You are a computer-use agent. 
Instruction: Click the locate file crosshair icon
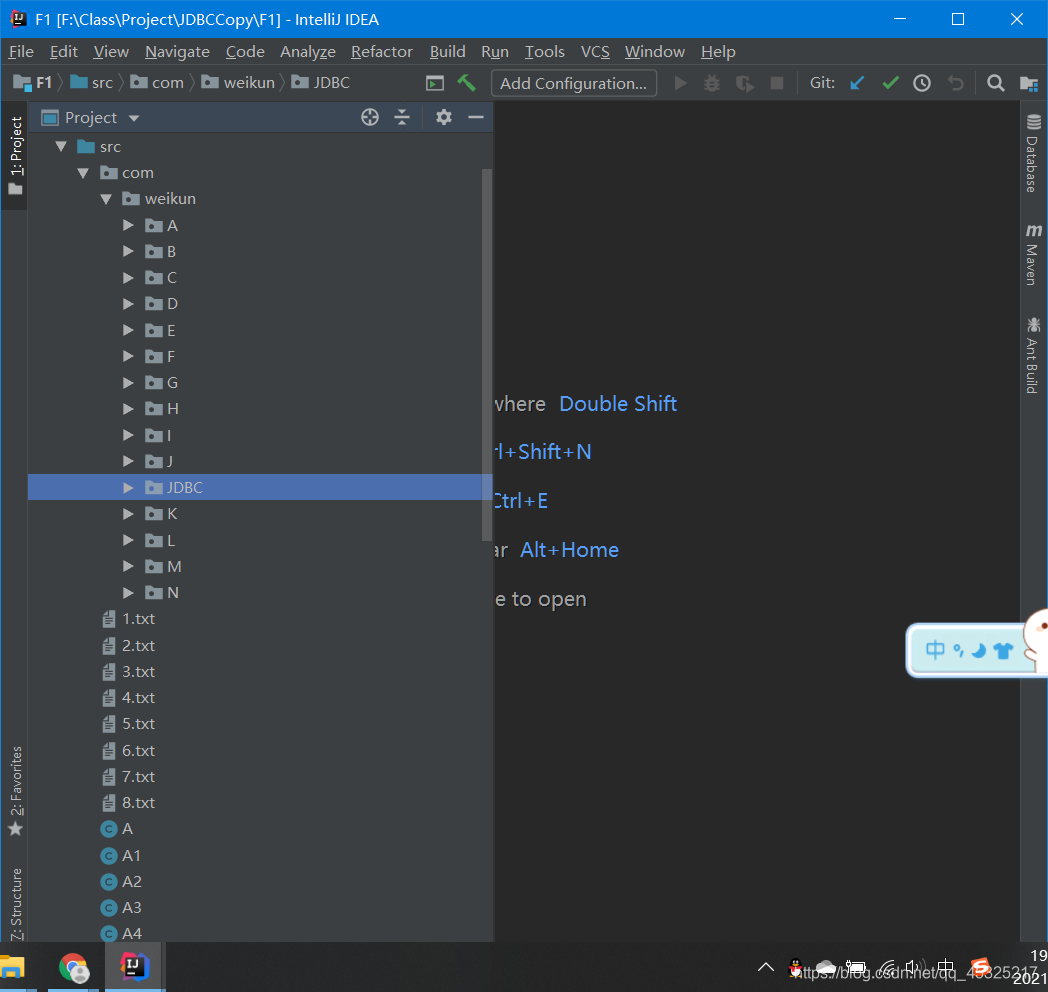(370, 118)
